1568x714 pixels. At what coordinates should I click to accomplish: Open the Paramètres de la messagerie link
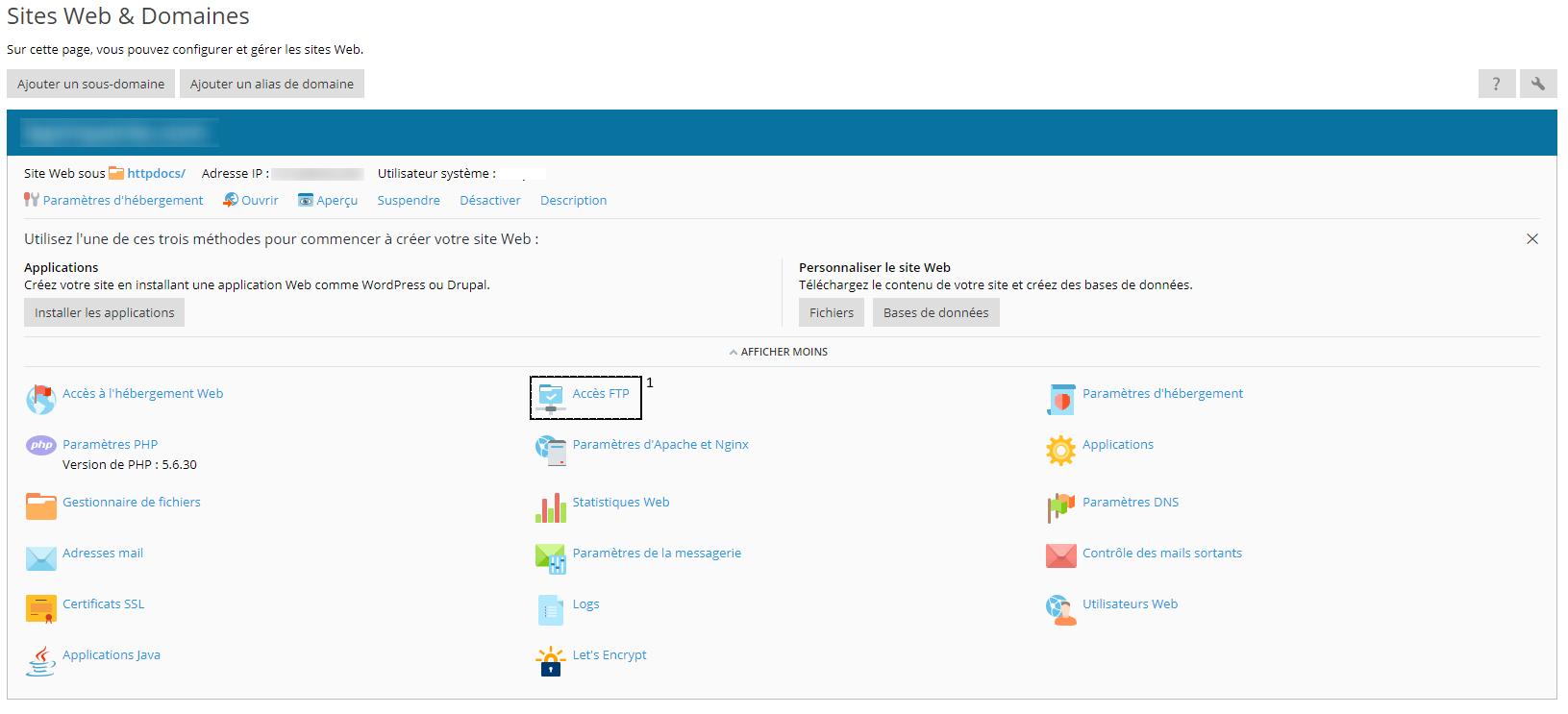[x=658, y=553]
